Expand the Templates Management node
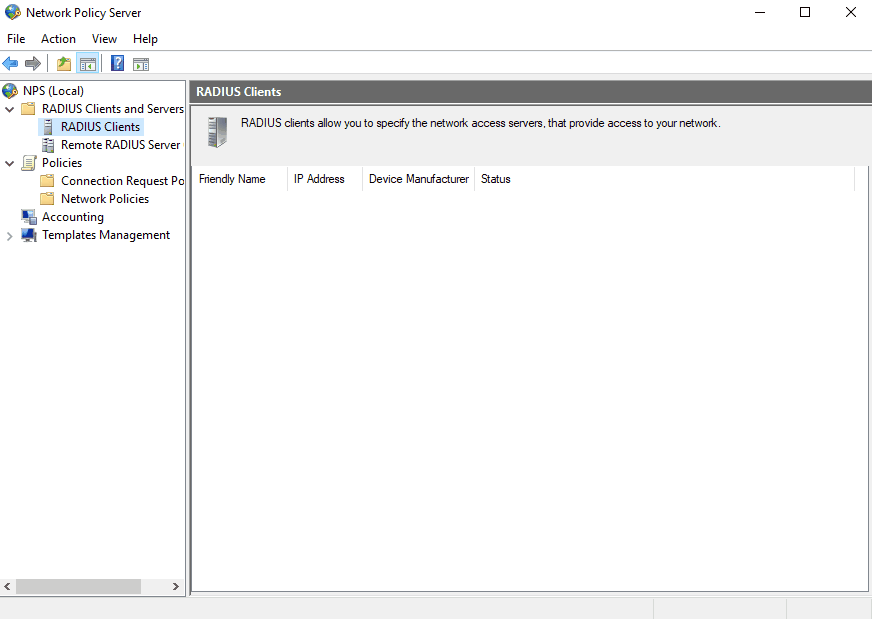The height and width of the screenshot is (619, 872). [x=9, y=236]
